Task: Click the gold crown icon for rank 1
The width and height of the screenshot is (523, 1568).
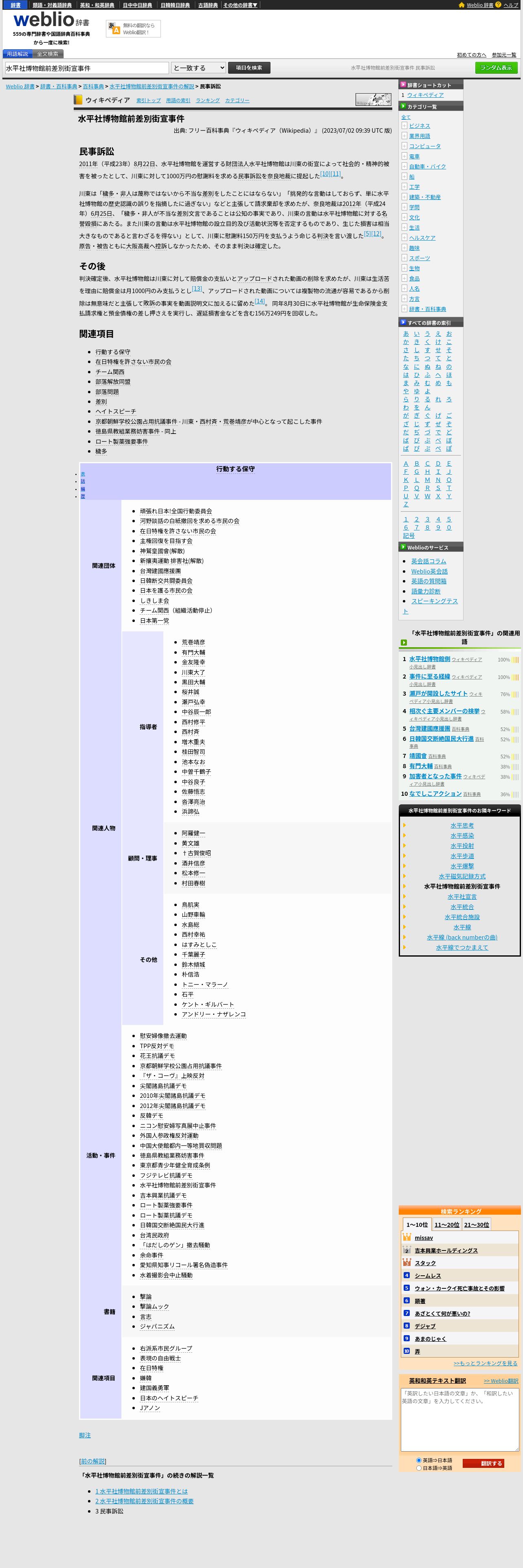Action: tap(407, 1237)
